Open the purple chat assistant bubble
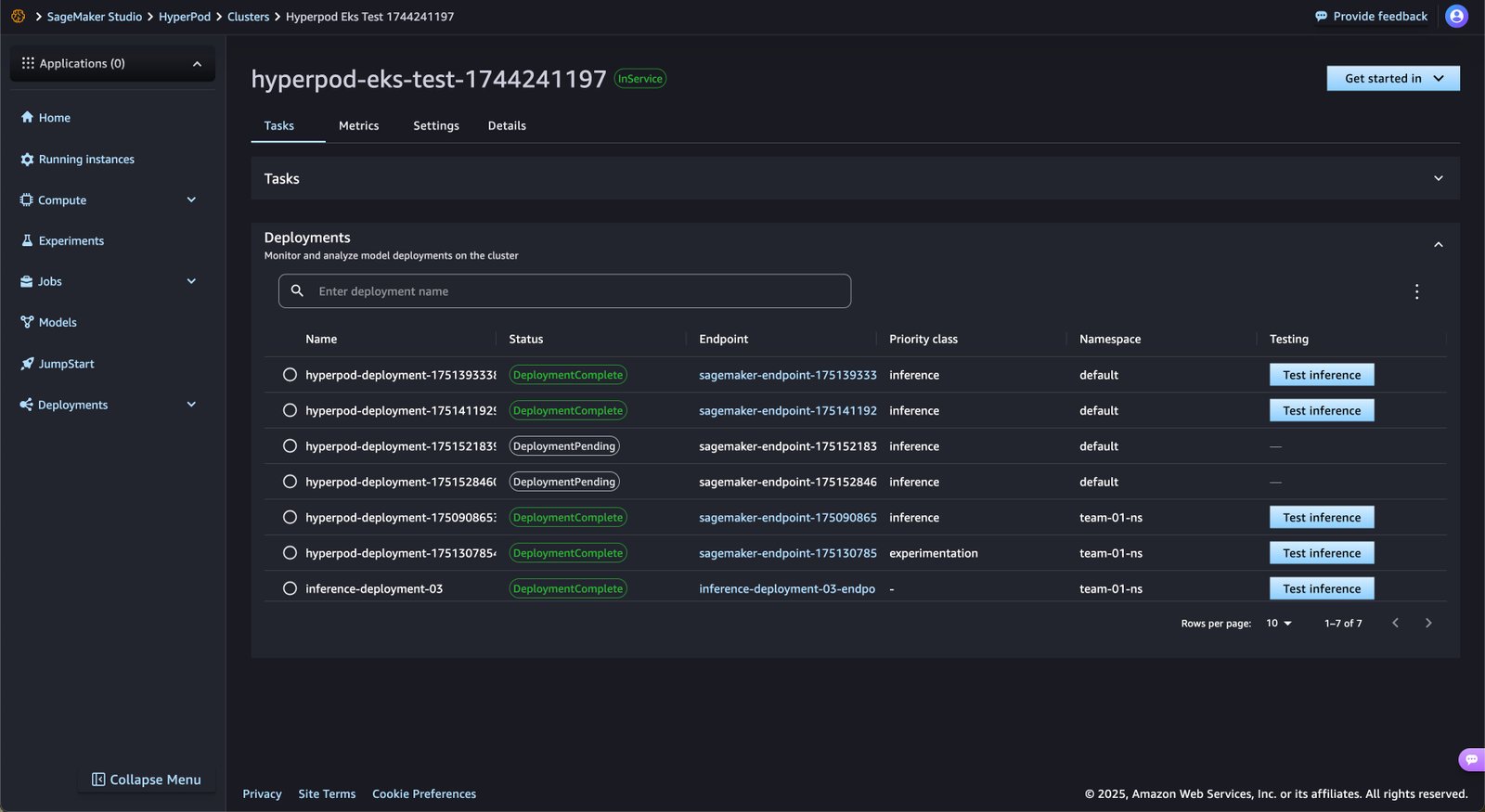1485x812 pixels. (1471, 759)
